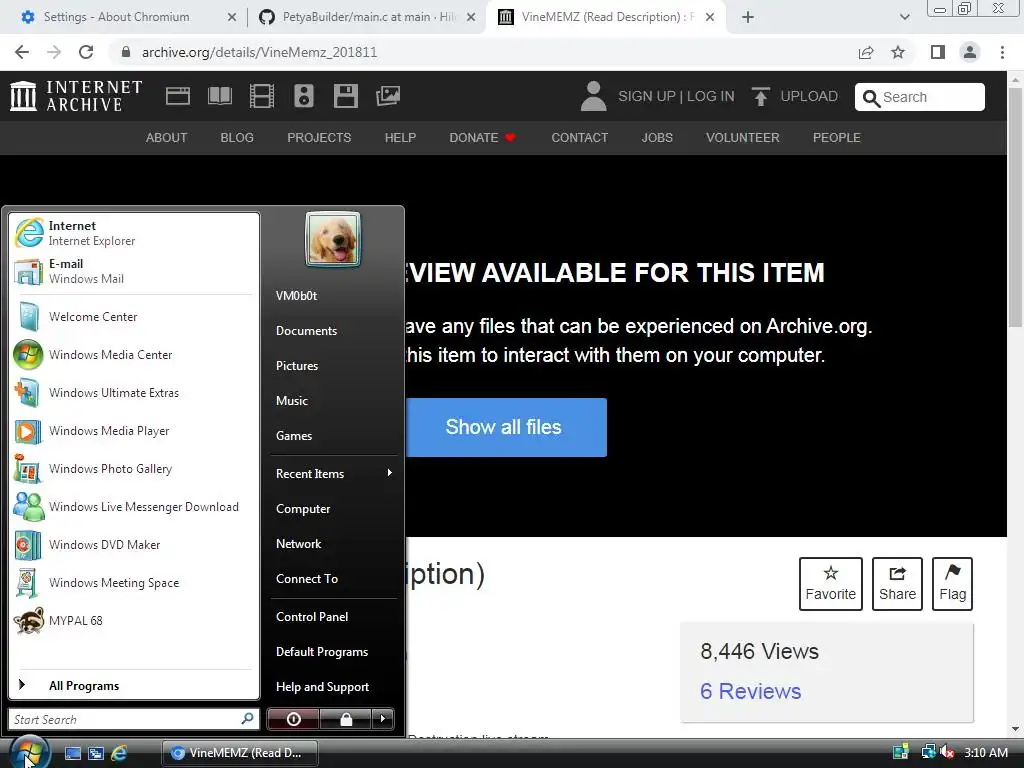The width and height of the screenshot is (1024, 768).
Task: Launch Welcome Center
Action: [134, 317]
